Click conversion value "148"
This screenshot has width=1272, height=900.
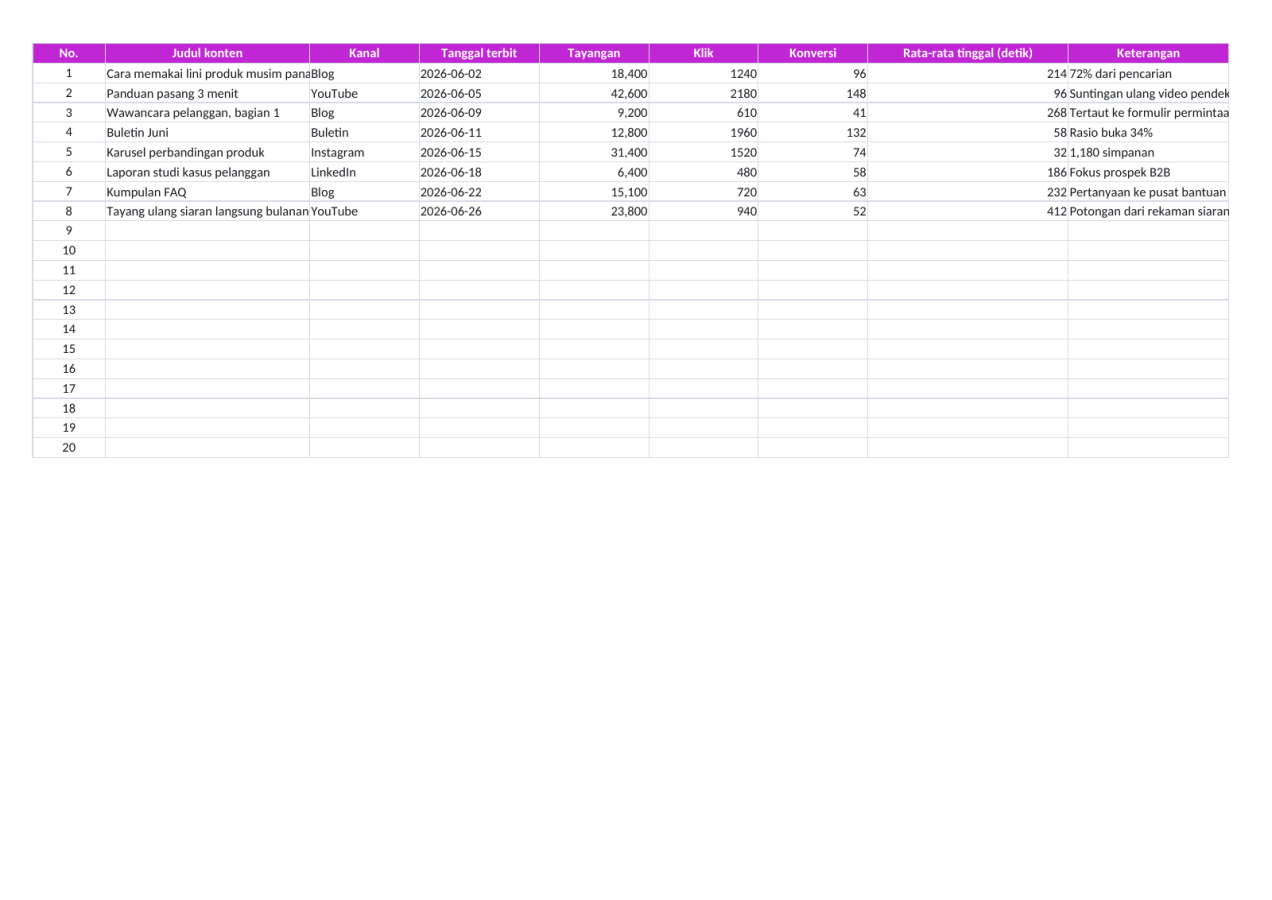pos(812,93)
